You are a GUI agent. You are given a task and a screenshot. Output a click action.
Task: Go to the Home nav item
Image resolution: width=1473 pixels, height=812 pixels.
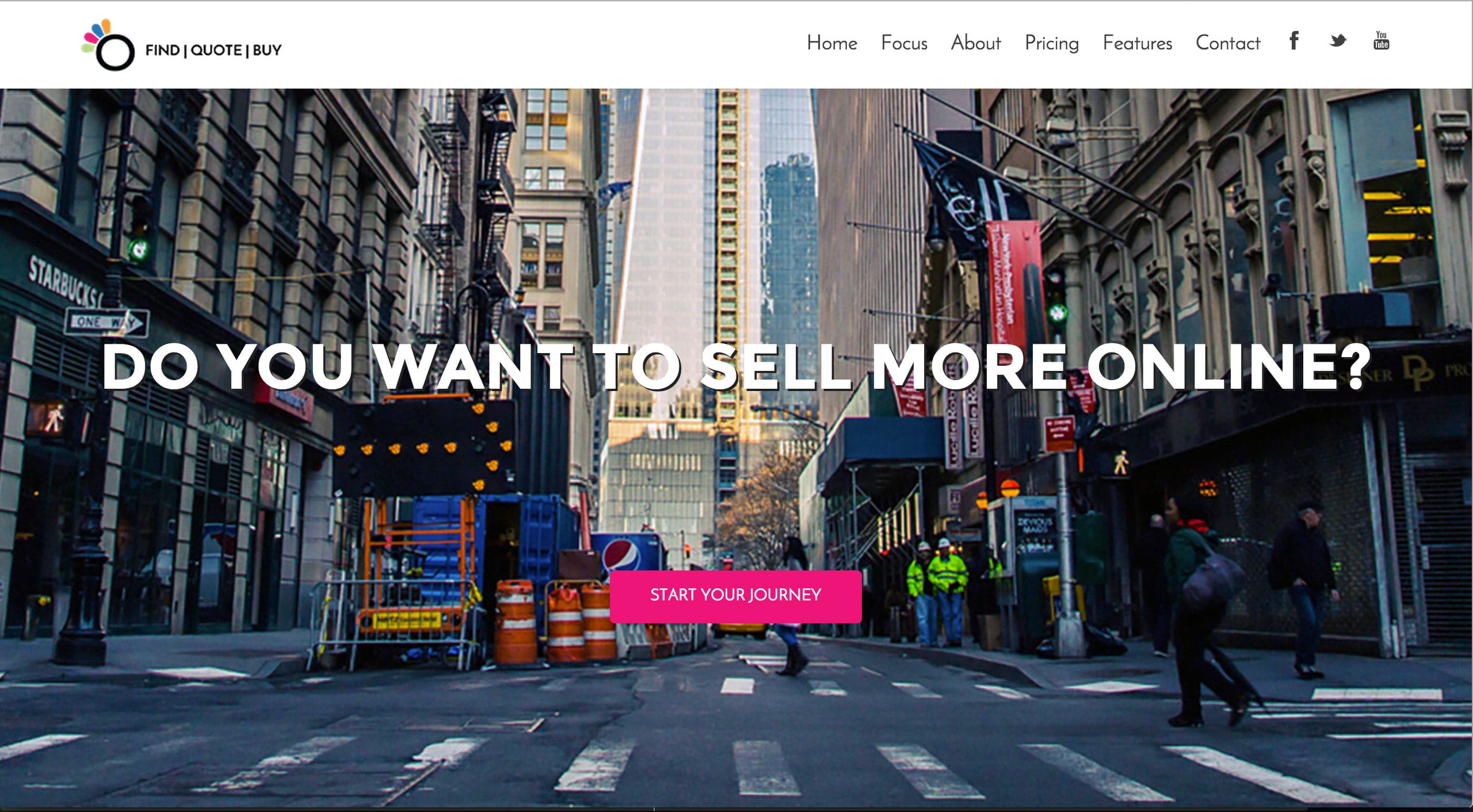click(x=831, y=43)
